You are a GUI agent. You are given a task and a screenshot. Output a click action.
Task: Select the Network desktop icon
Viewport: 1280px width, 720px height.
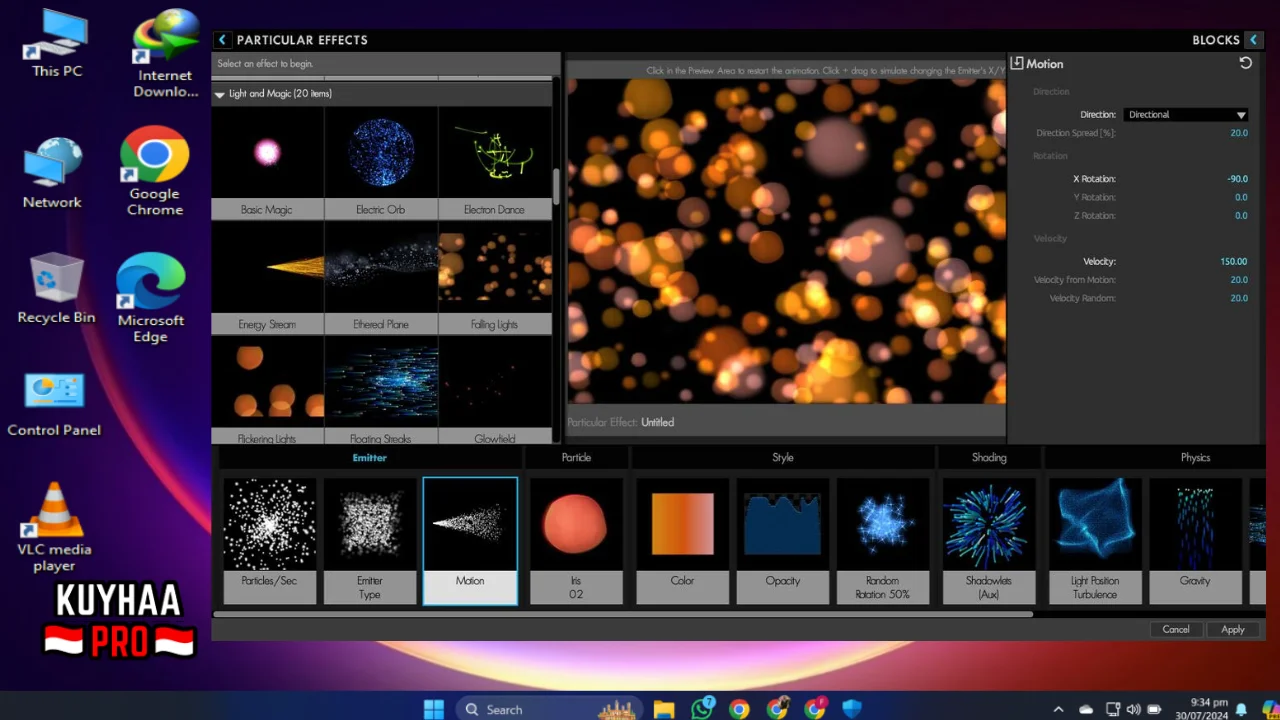[52, 174]
